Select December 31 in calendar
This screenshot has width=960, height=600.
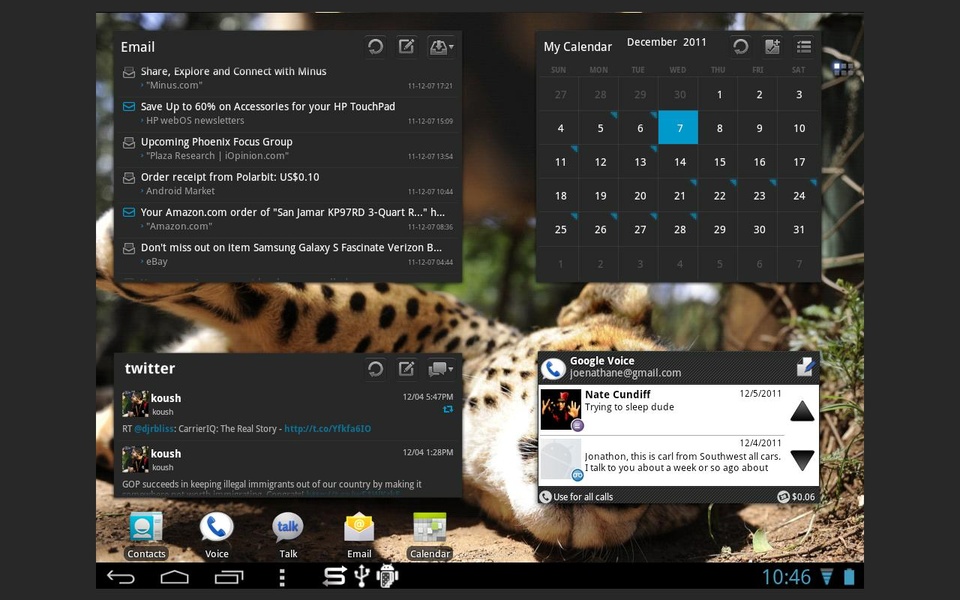pyautogui.click(x=798, y=229)
